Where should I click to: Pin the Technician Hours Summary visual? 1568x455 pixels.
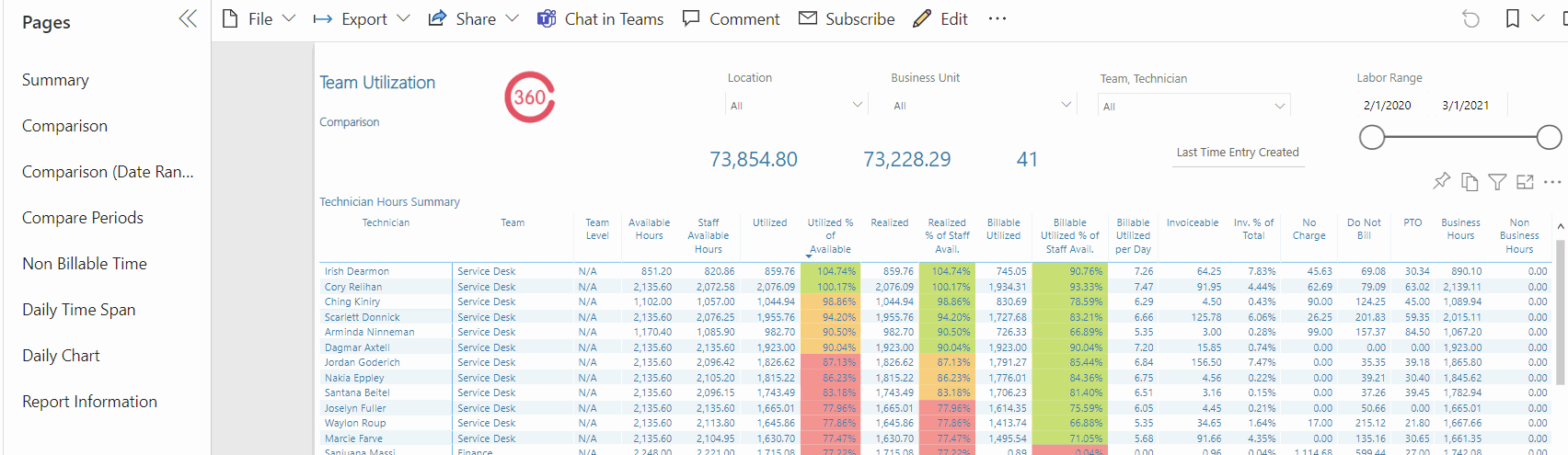[1442, 181]
